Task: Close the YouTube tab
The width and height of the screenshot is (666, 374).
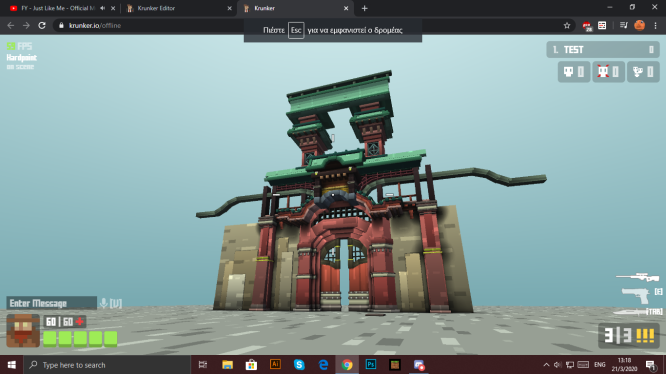Action: click(113, 8)
